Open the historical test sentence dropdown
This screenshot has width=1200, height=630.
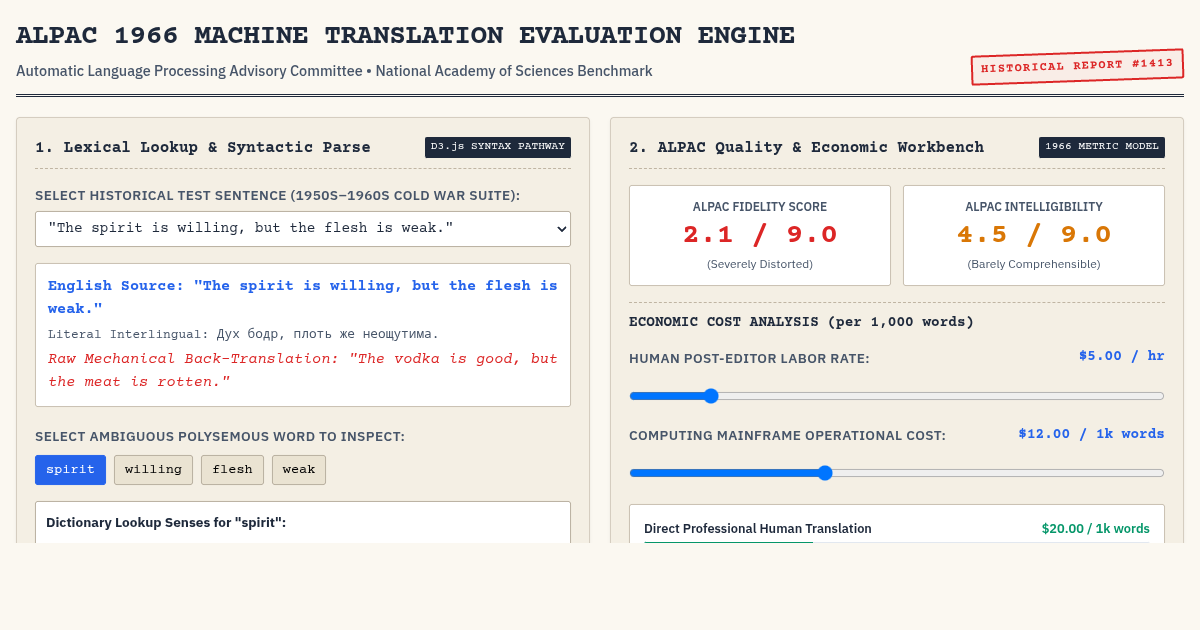click(303, 229)
